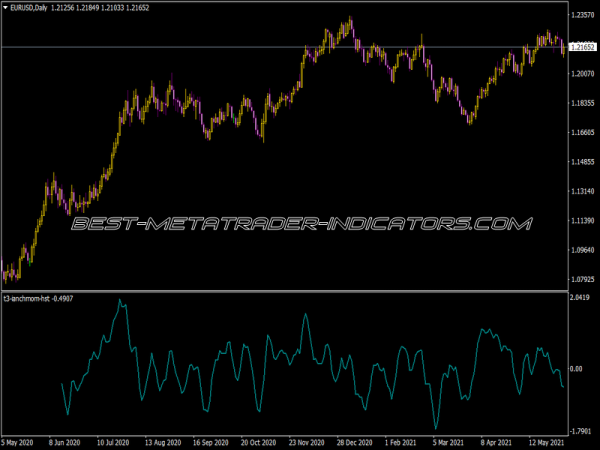
Task: Click the 10 Jul 2020 date label
Action: click(x=113, y=443)
